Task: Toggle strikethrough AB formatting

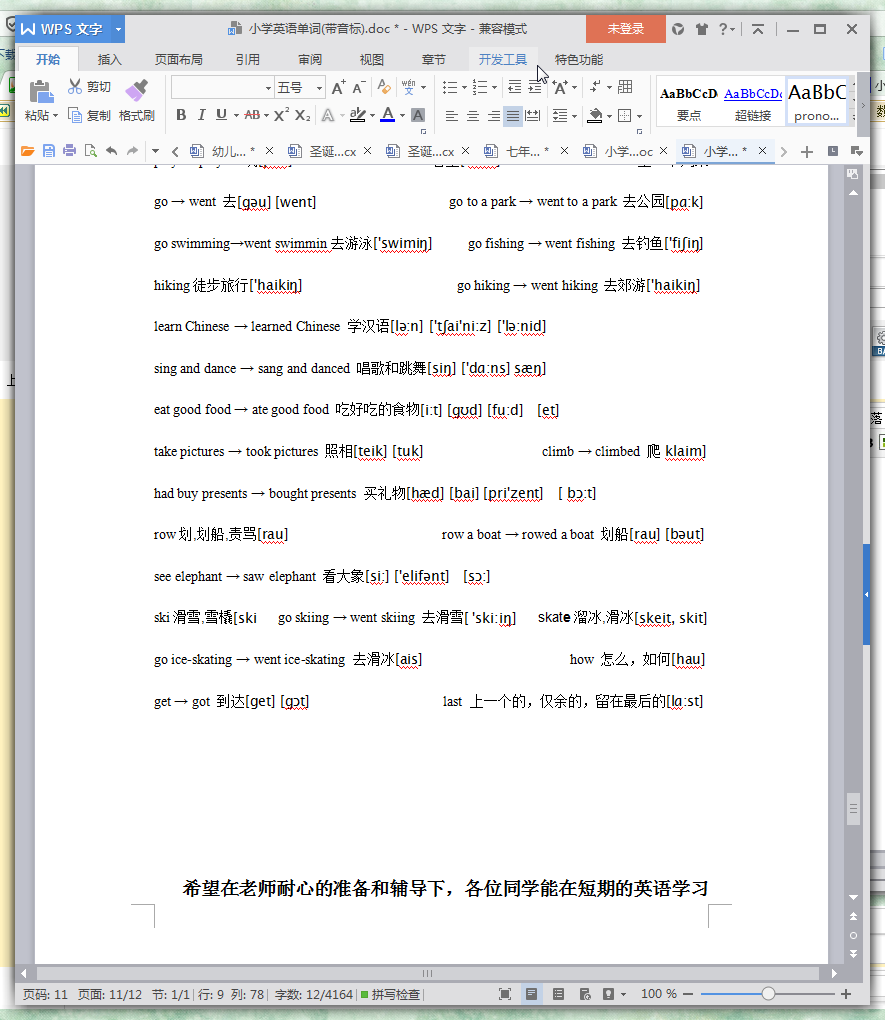Action: 252,115
